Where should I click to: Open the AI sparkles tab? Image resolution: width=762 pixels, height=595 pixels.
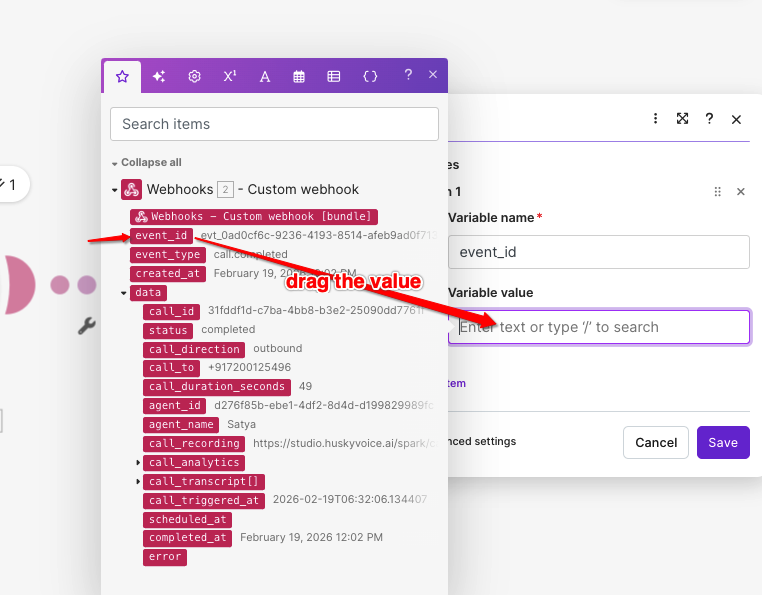click(x=158, y=76)
